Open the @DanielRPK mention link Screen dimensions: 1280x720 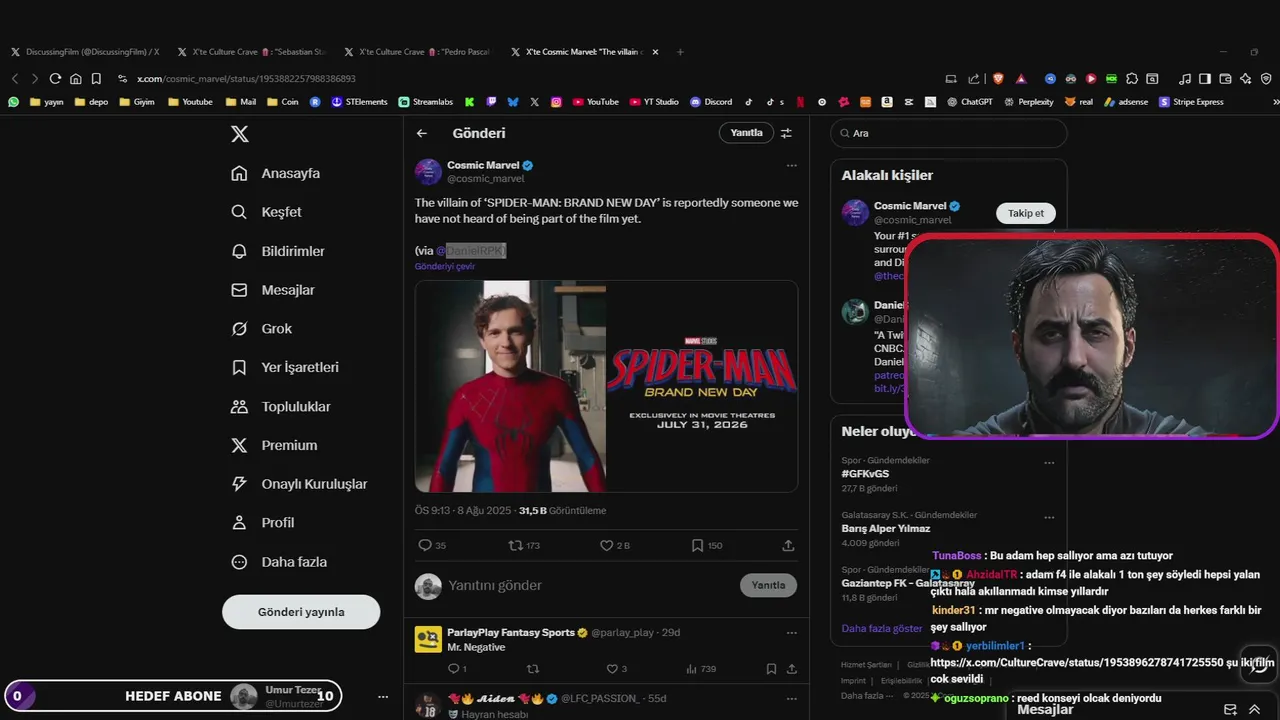click(x=470, y=250)
